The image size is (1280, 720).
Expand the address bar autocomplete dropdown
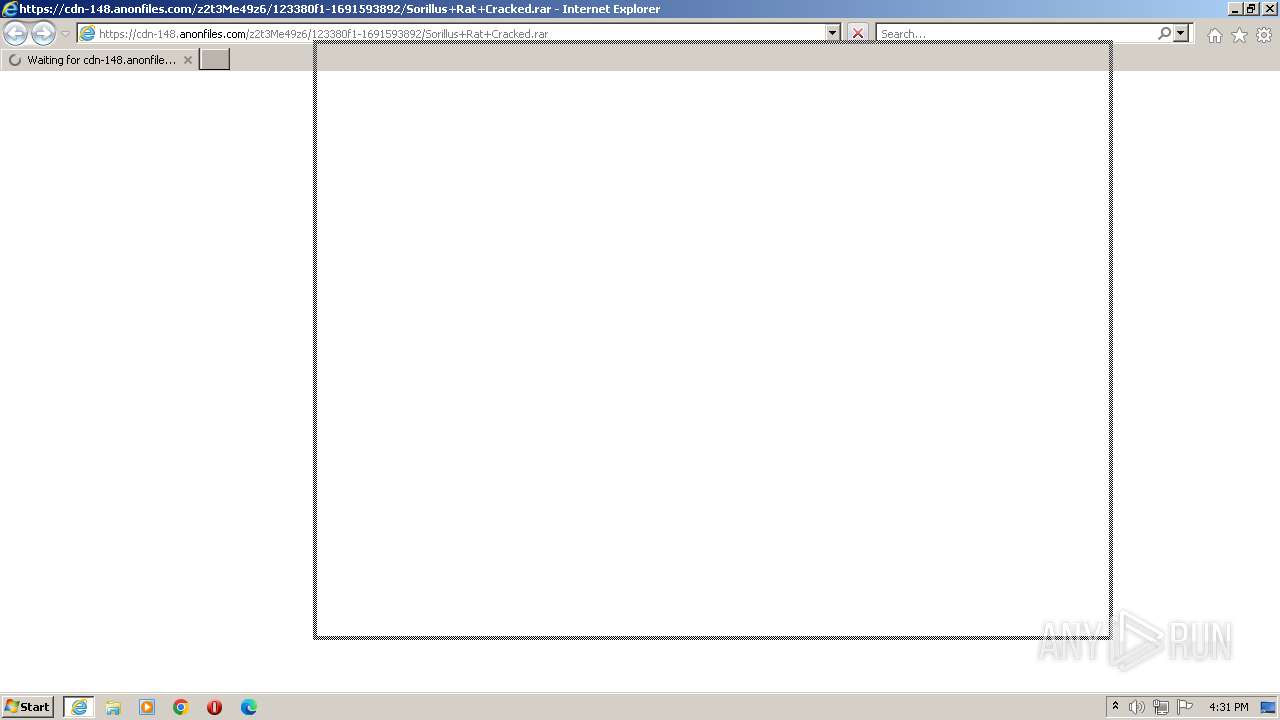tap(832, 33)
